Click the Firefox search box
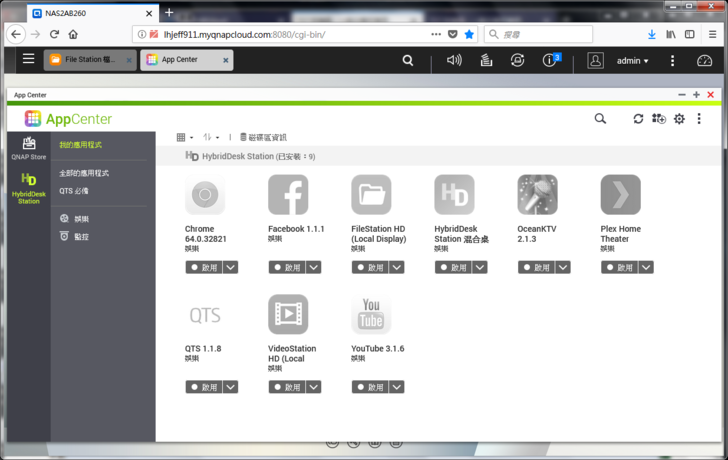Image resolution: width=728 pixels, height=460 pixels. [539, 34]
